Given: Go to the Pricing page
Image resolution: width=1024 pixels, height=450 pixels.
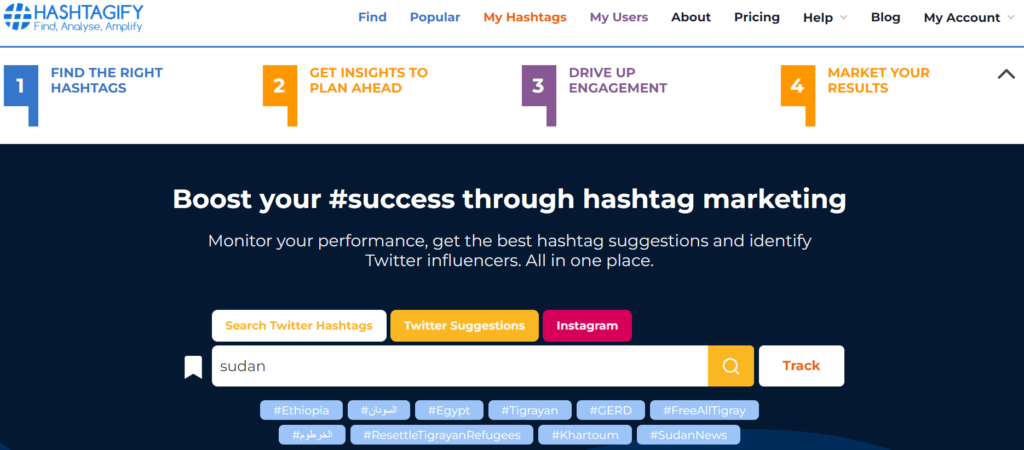Looking at the screenshot, I should coord(757,17).
